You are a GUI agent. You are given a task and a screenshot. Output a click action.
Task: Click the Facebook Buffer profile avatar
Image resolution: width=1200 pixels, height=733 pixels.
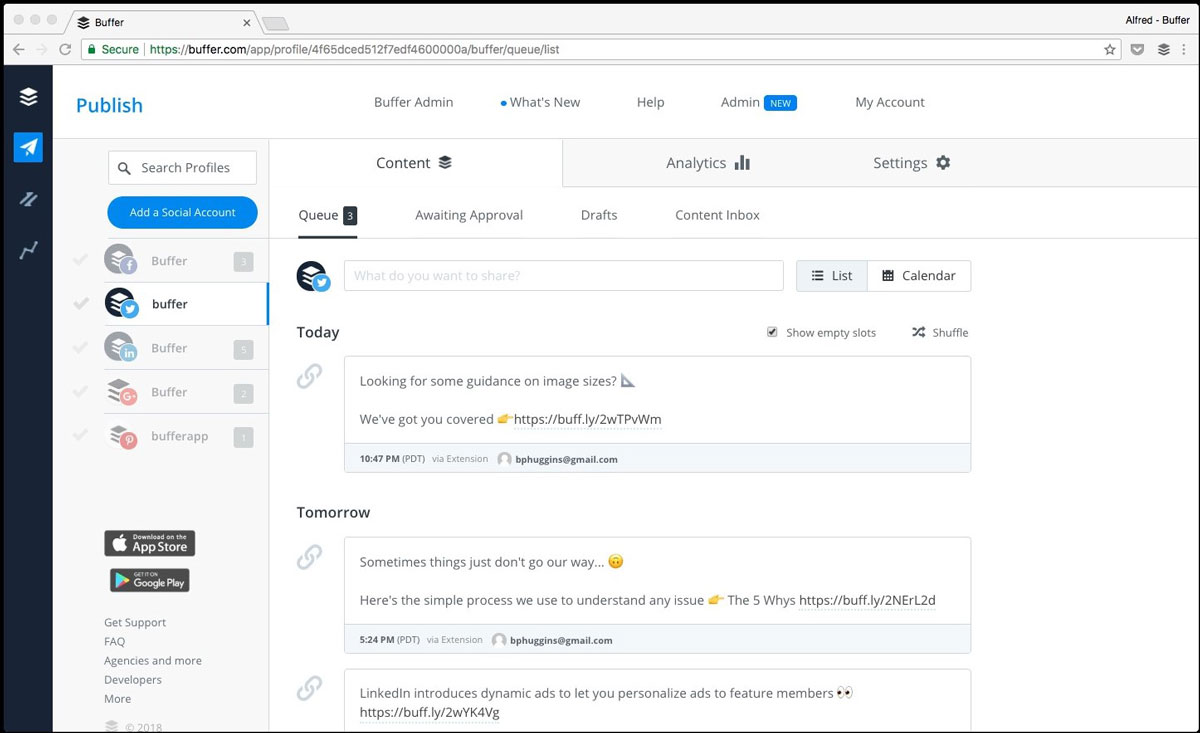(x=120, y=260)
